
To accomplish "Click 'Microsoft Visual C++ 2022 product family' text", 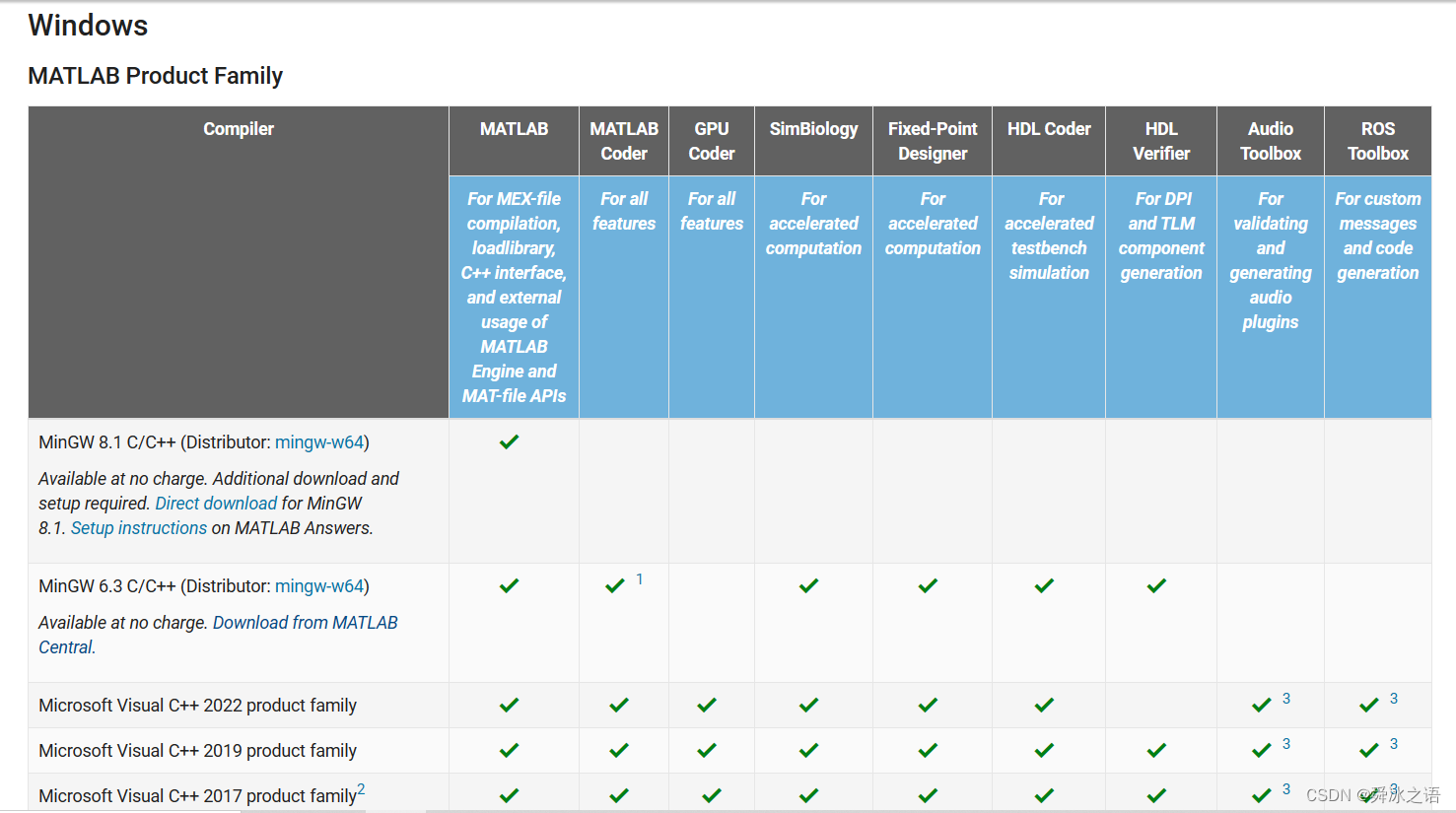I will coord(197,706).
